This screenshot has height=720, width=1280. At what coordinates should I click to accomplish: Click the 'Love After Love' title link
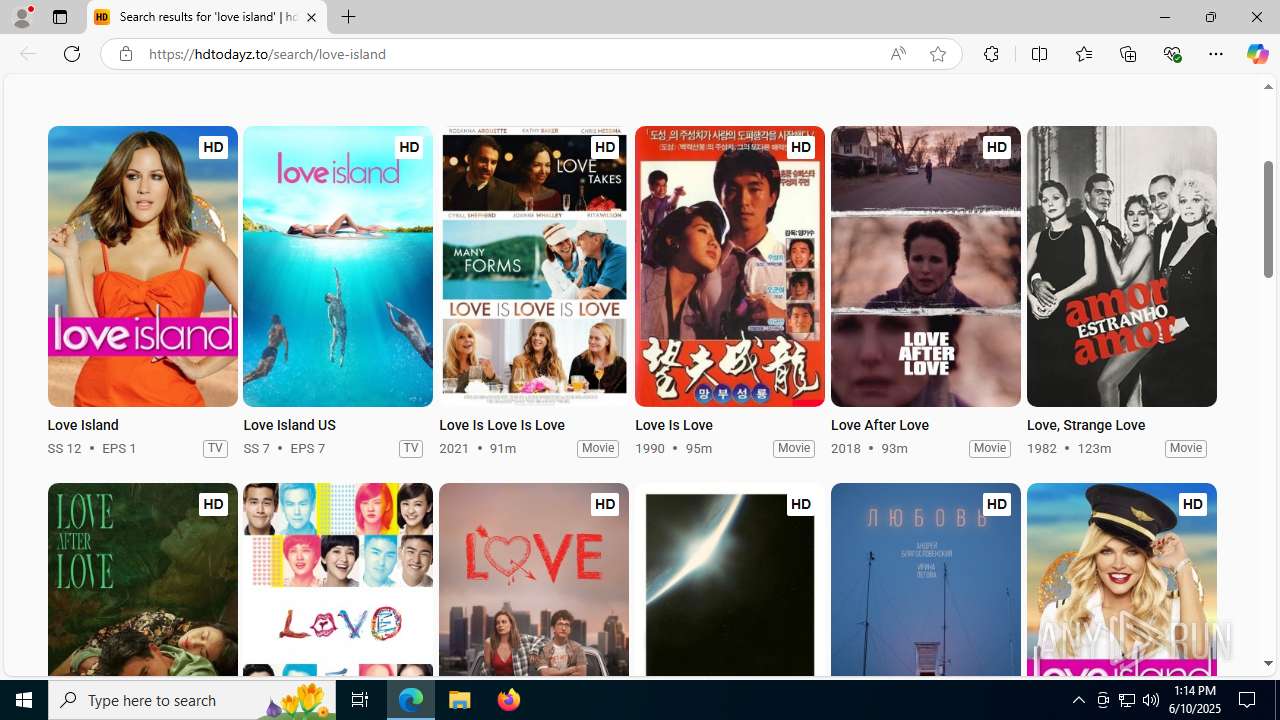click(x=880, y=425)
